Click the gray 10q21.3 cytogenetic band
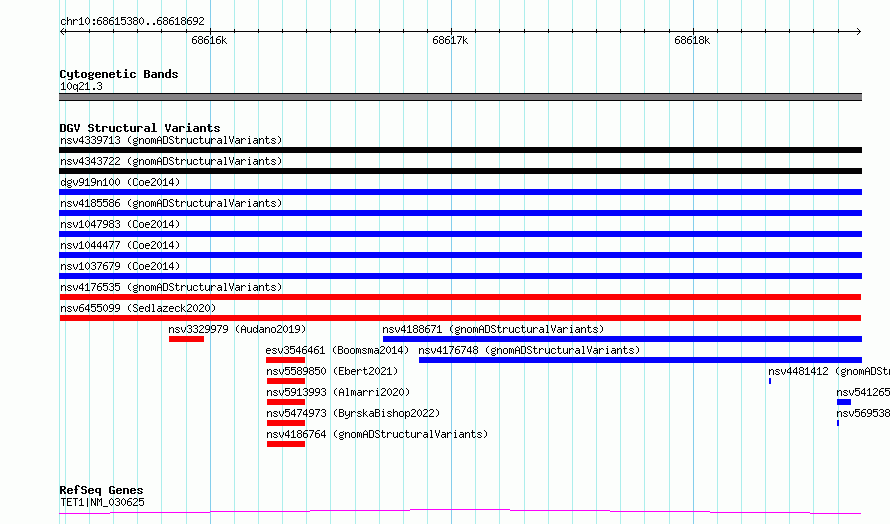This screenshot has width=890, height=524. 460,97
